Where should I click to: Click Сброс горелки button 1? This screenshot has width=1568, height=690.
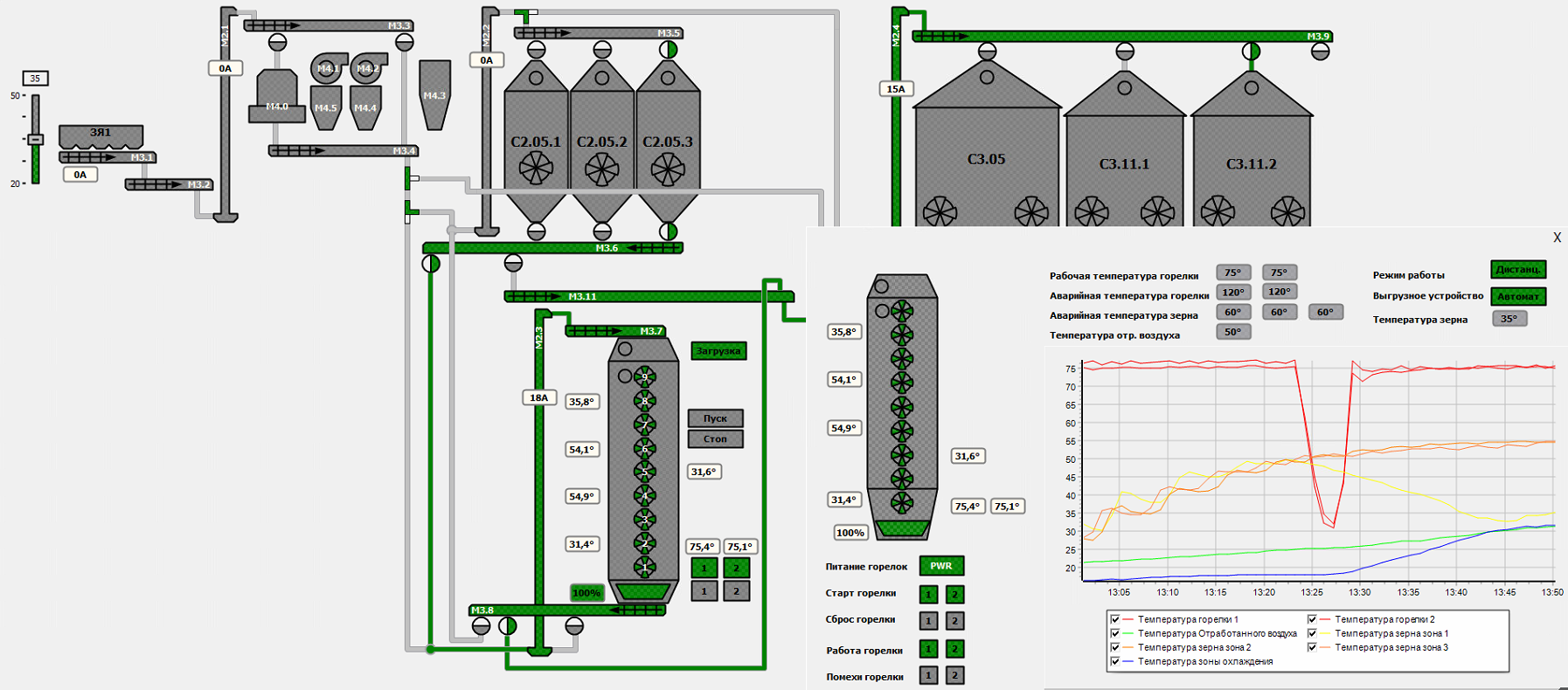click(928, 621)
